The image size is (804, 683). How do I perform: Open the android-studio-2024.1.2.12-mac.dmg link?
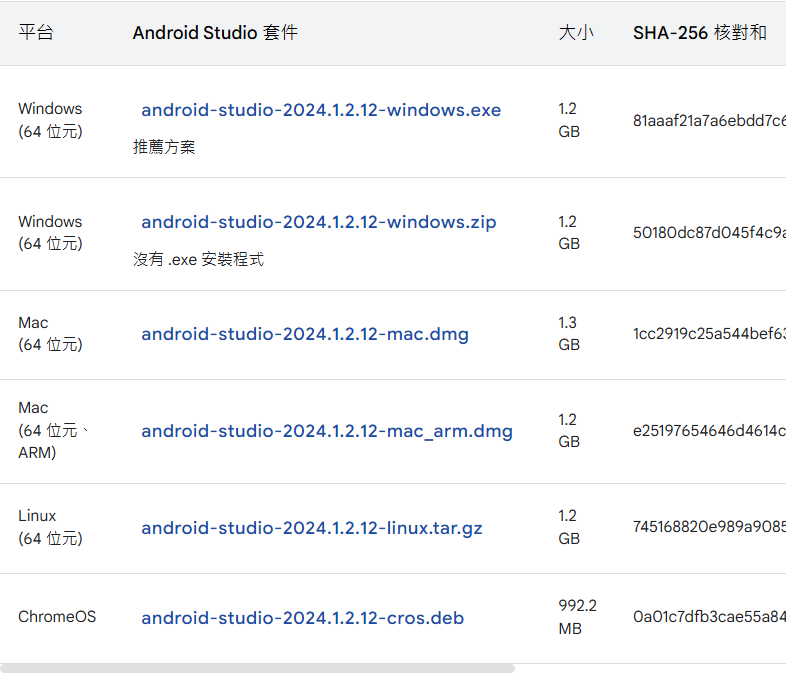pyautogui.click(x=305, y=334)
